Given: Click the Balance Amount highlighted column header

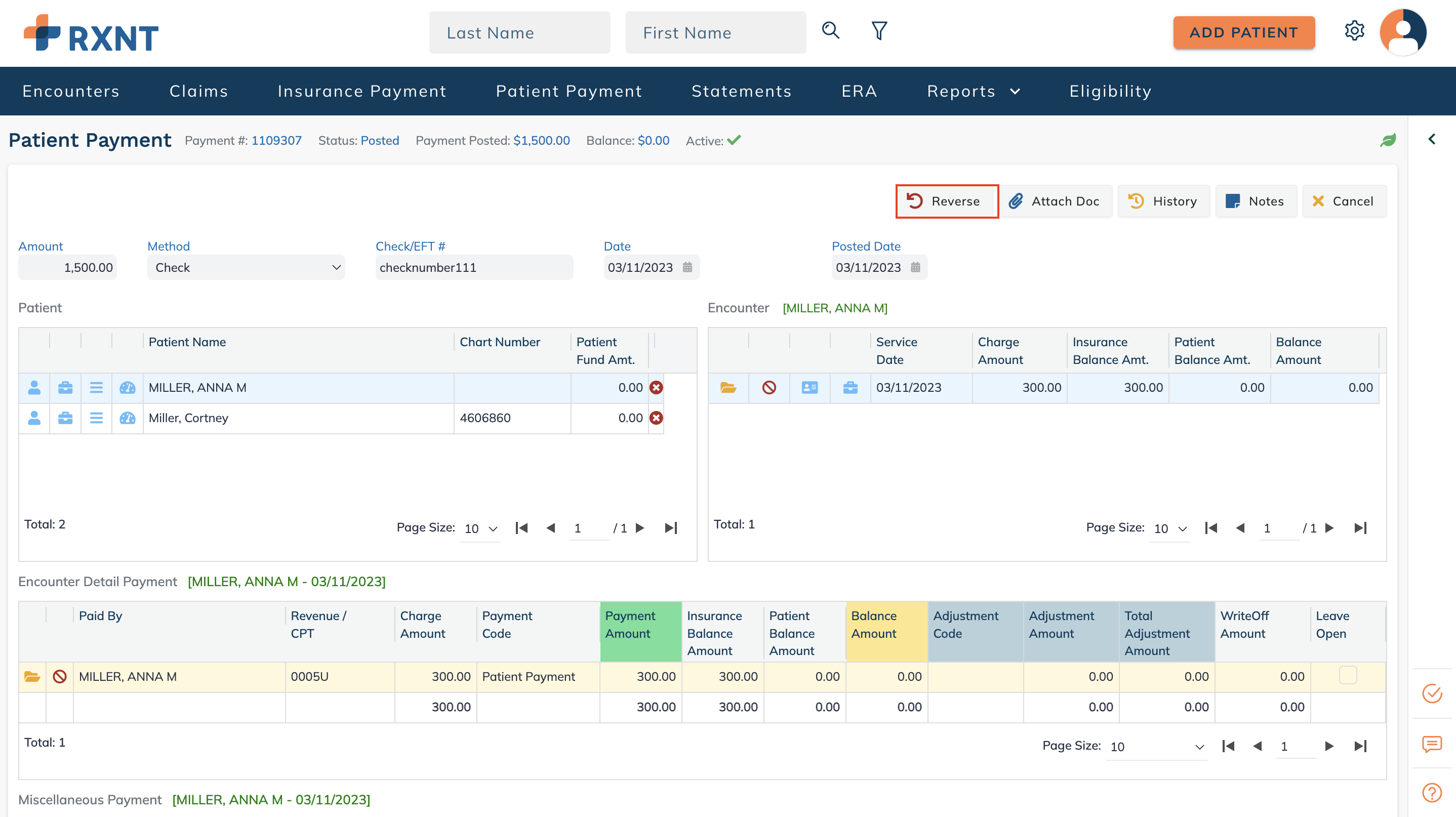Looking at the screenshot, I should tap(886, 632).
